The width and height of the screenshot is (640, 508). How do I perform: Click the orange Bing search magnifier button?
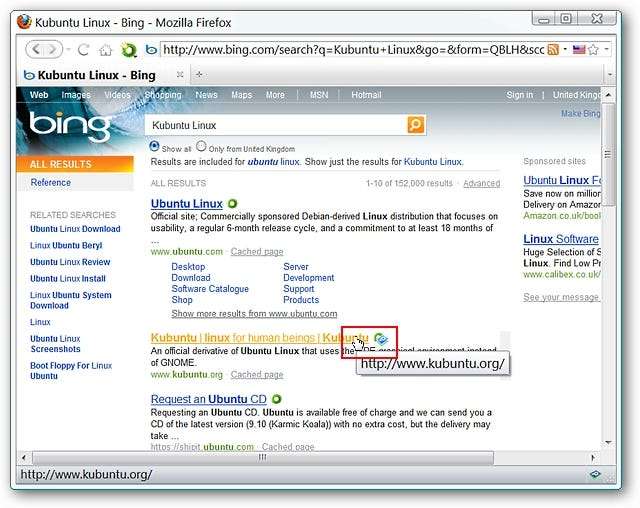pos(416,124)
